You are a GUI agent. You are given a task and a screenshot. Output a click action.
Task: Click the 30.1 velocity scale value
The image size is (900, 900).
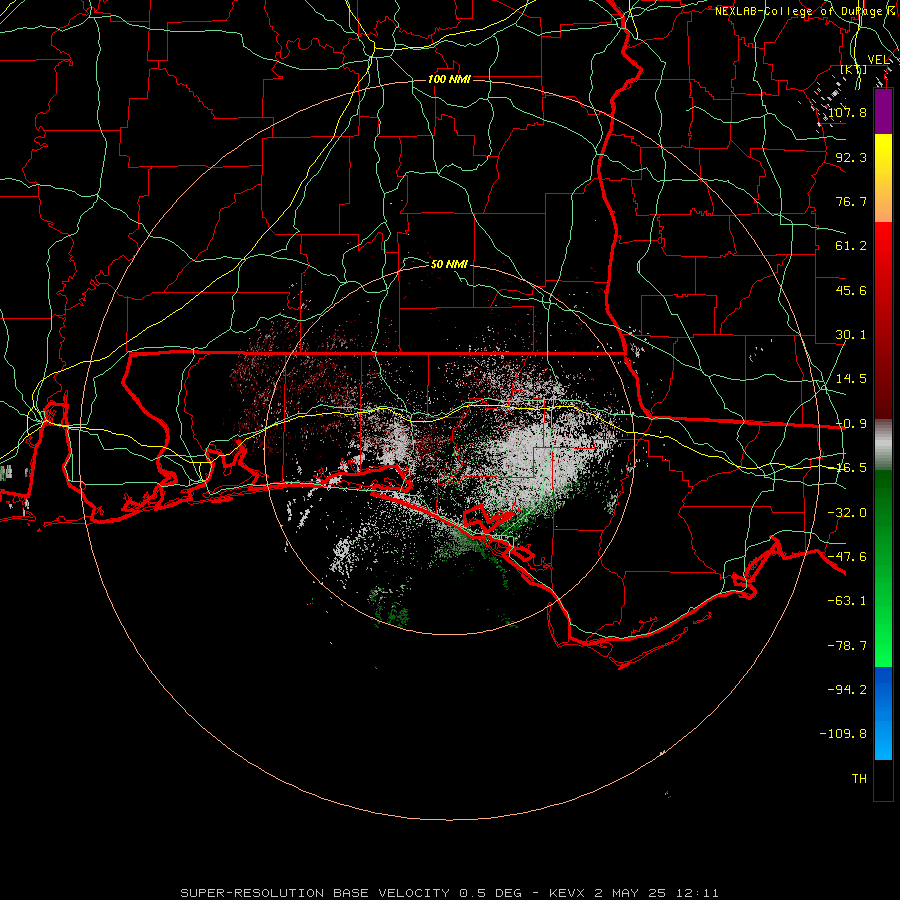[x=851, y=335]
